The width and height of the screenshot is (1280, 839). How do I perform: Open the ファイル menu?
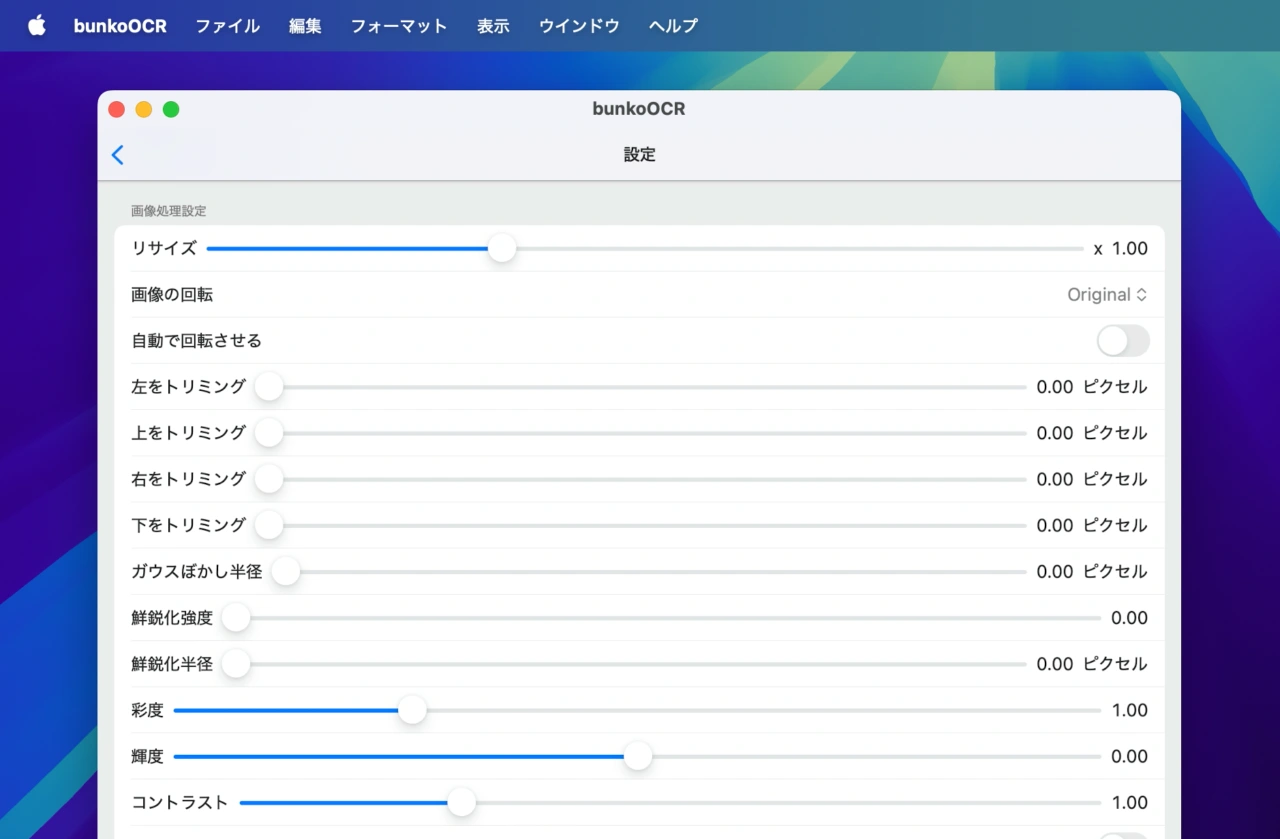pyautogui.click(x=227, y=26)
